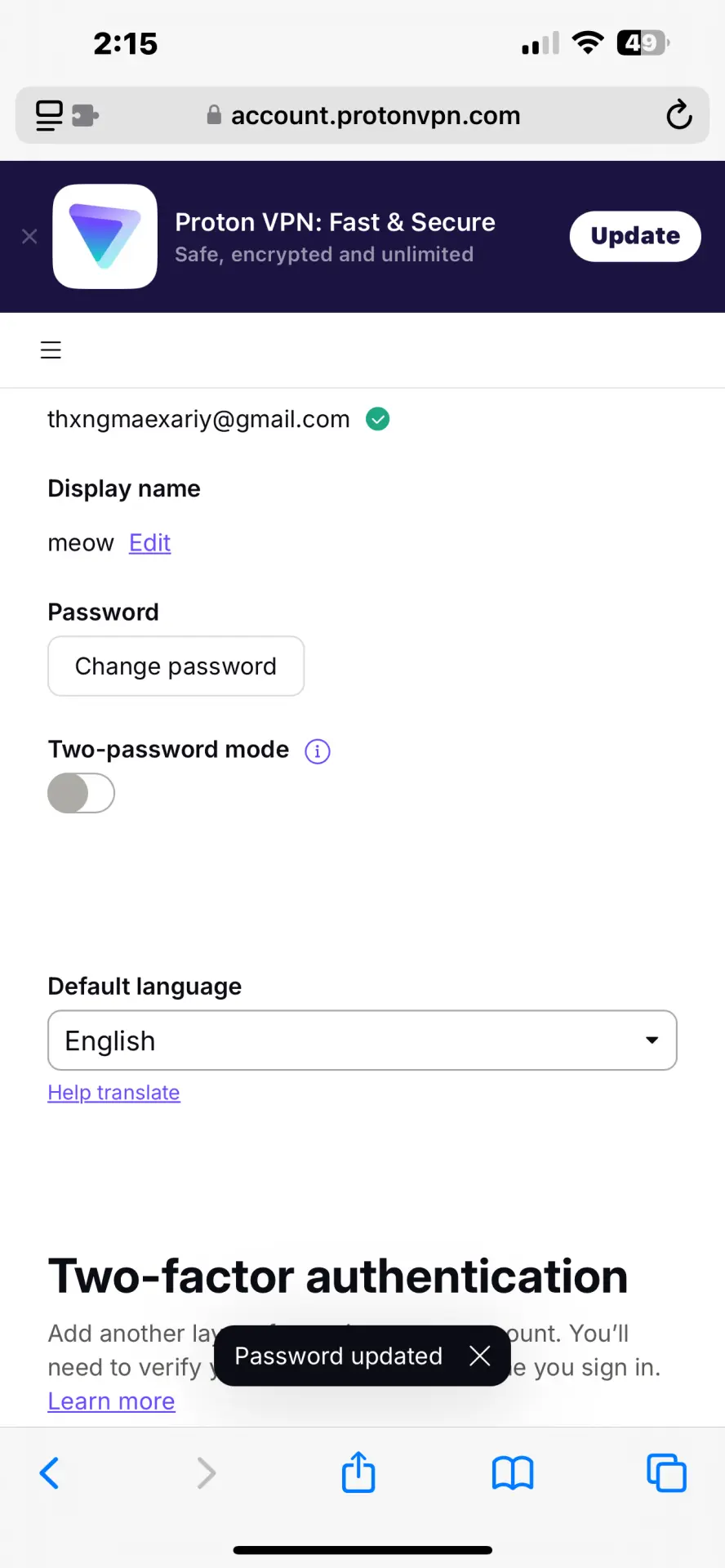The width and height of the screenshot is (725, 1568).
Task: Open the hamburger navigation menu
Action: tap(51, 350)
